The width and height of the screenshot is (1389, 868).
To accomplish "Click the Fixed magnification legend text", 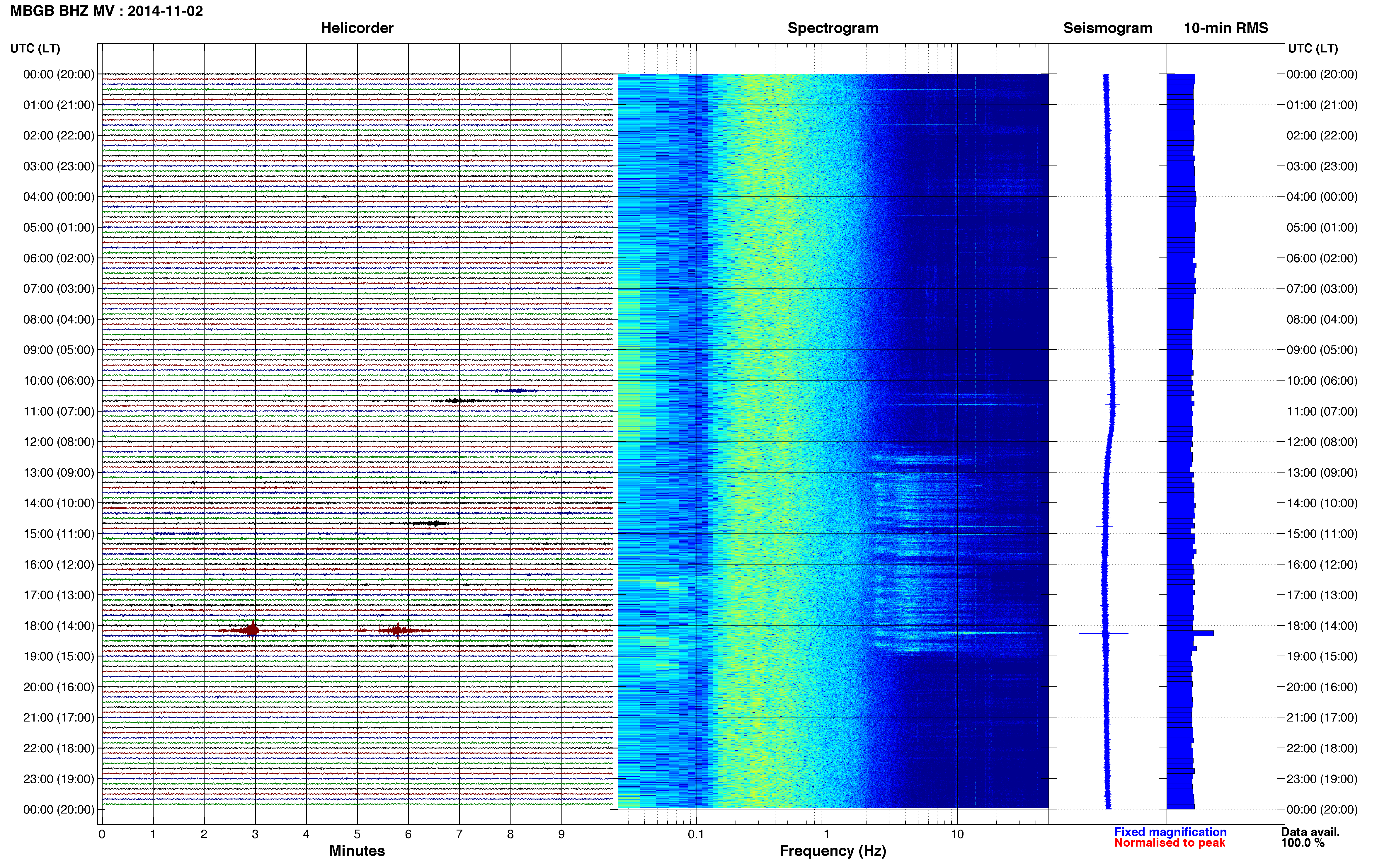I will pos(1170,832).
